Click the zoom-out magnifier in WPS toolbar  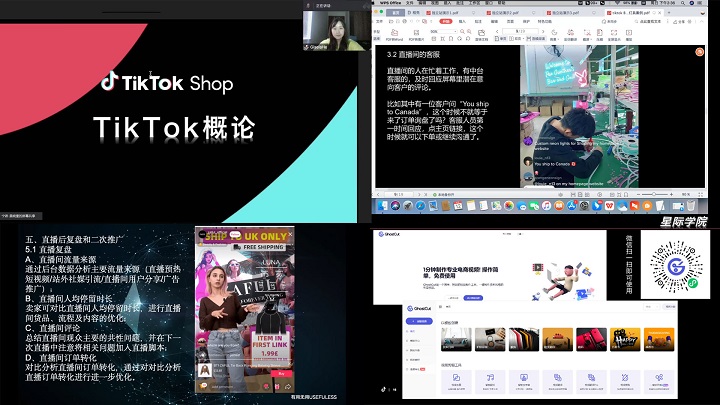tap(462, 31)
